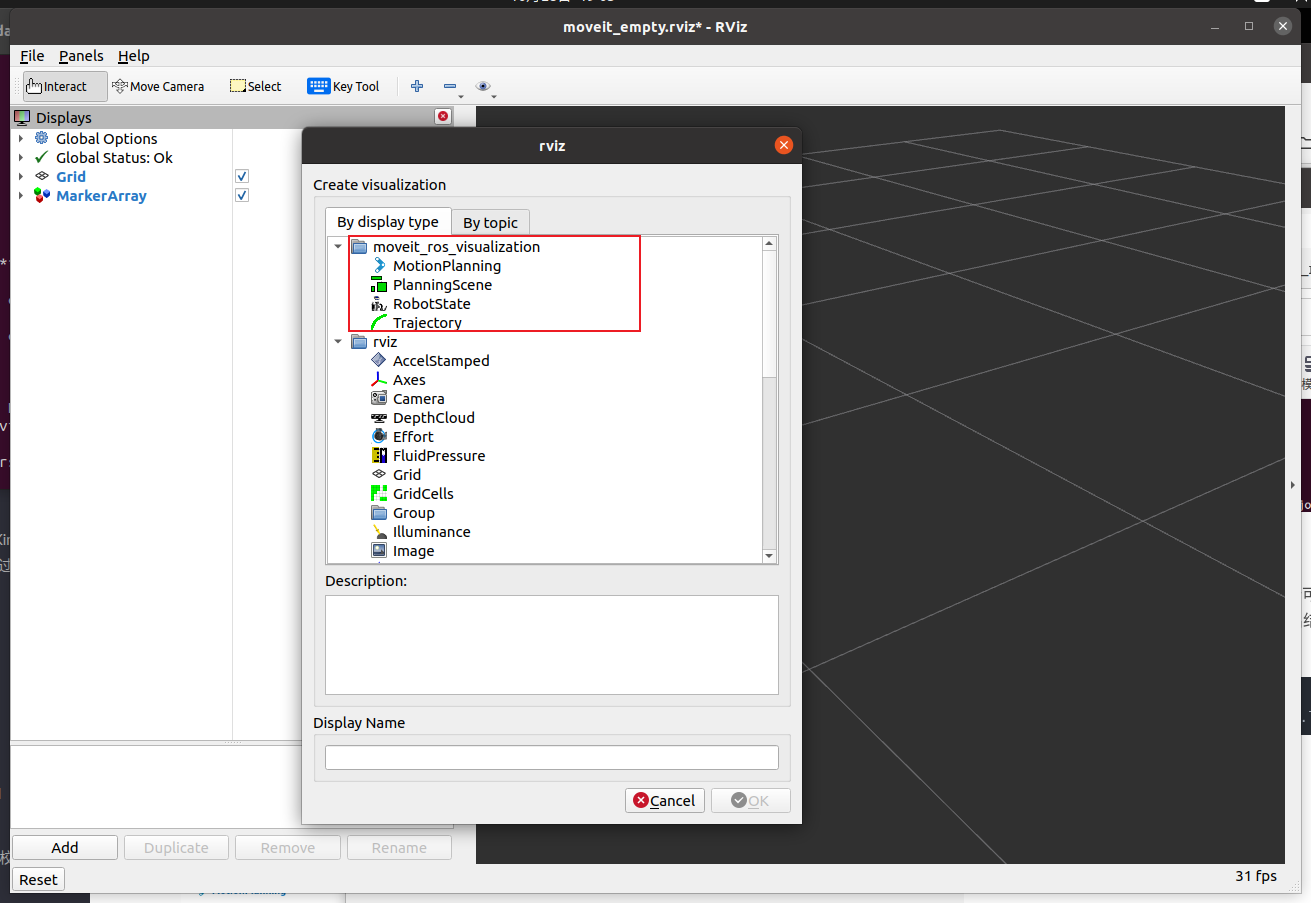Select the FluidPressure display icon
Screen dimensions: 1311x903
click(x=379, y=456)
